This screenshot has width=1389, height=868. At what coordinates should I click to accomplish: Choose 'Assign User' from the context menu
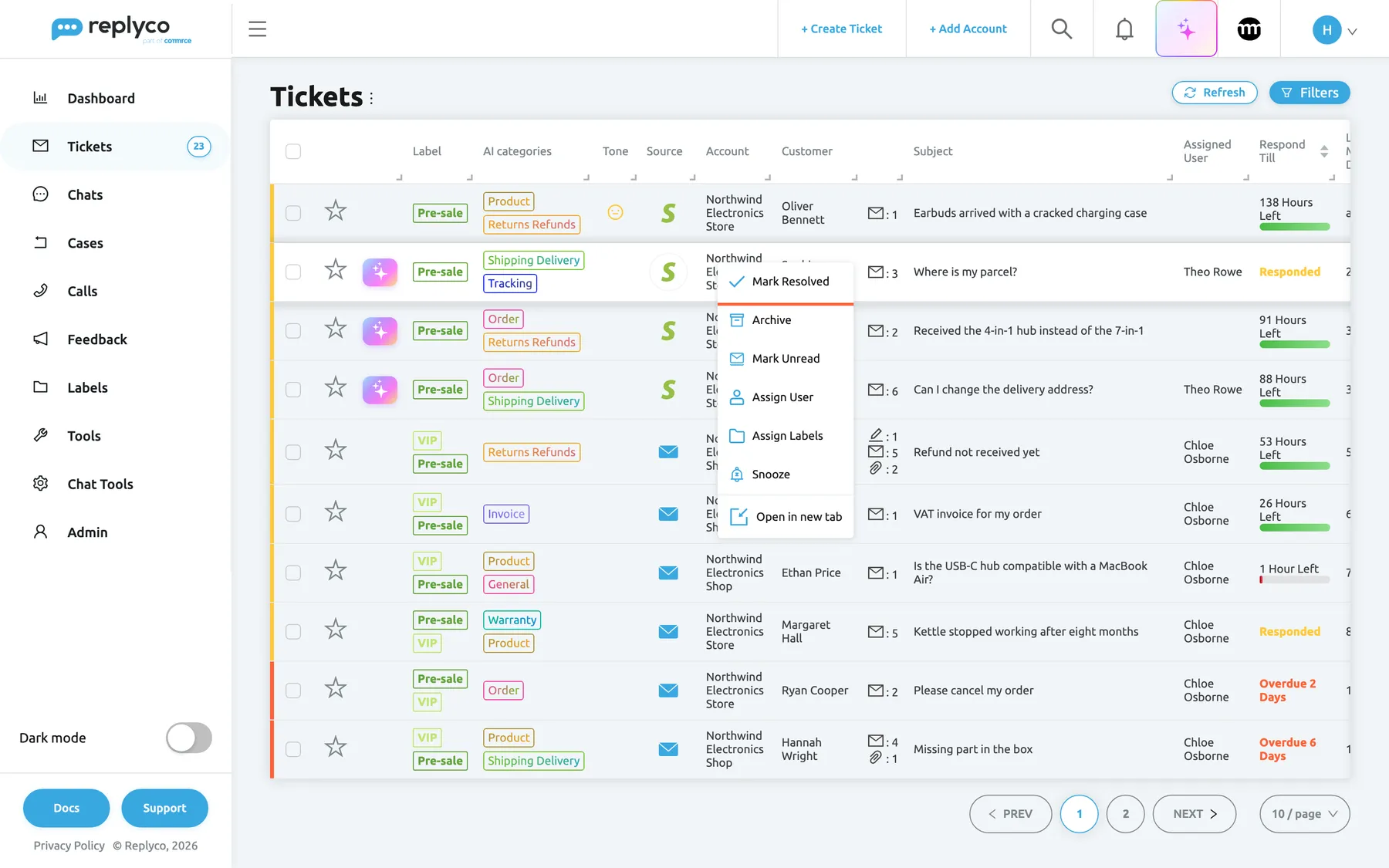[786, 397]
